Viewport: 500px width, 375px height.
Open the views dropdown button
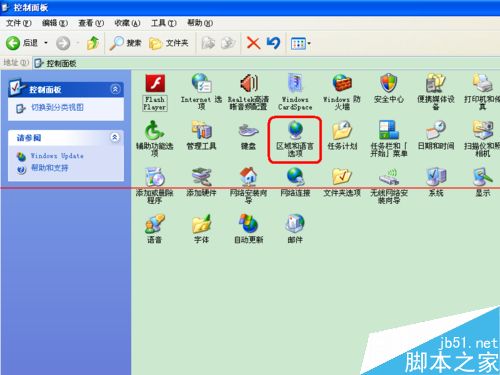(x=300, y=43)
